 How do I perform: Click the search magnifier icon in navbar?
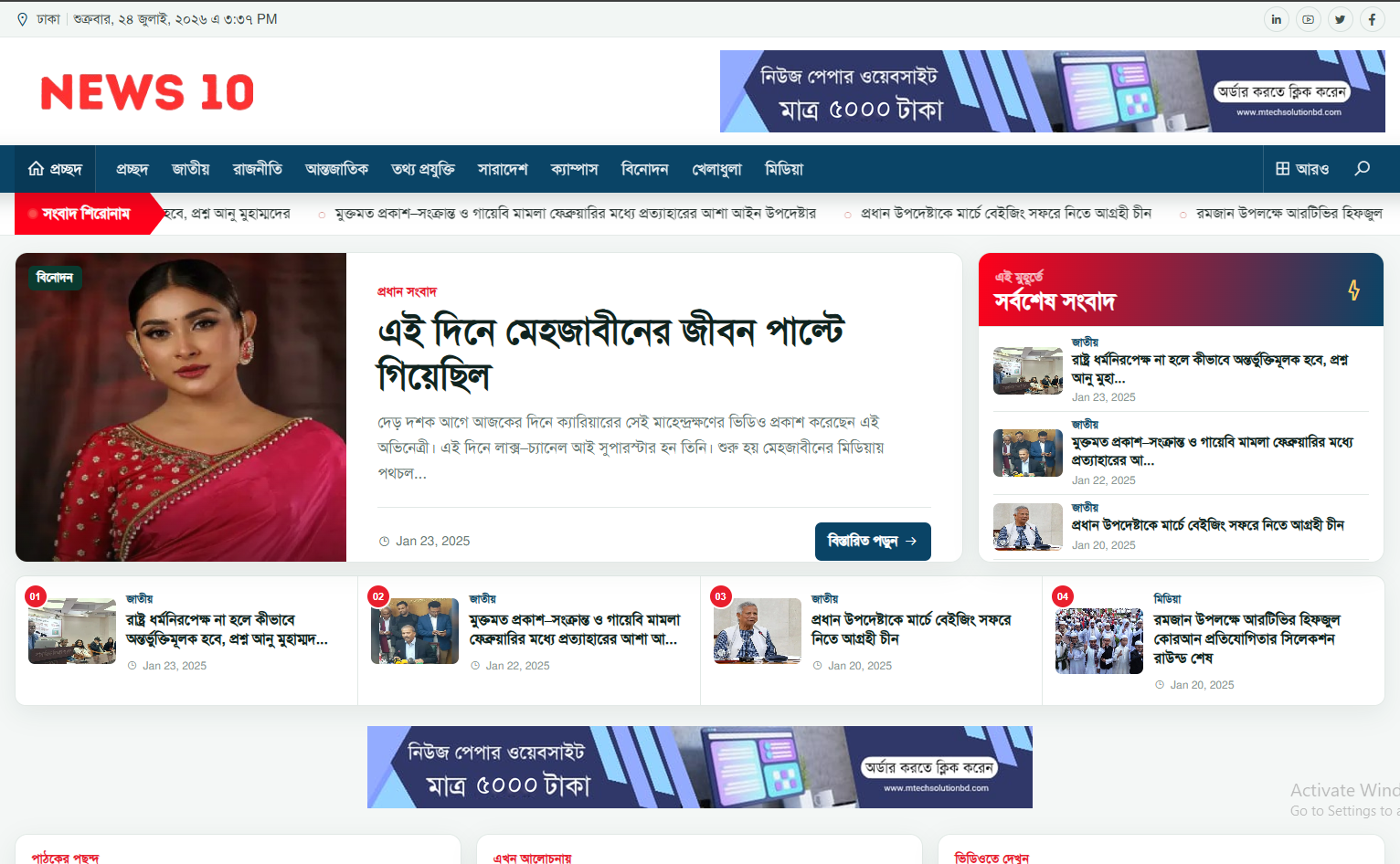coord(1363,169)
